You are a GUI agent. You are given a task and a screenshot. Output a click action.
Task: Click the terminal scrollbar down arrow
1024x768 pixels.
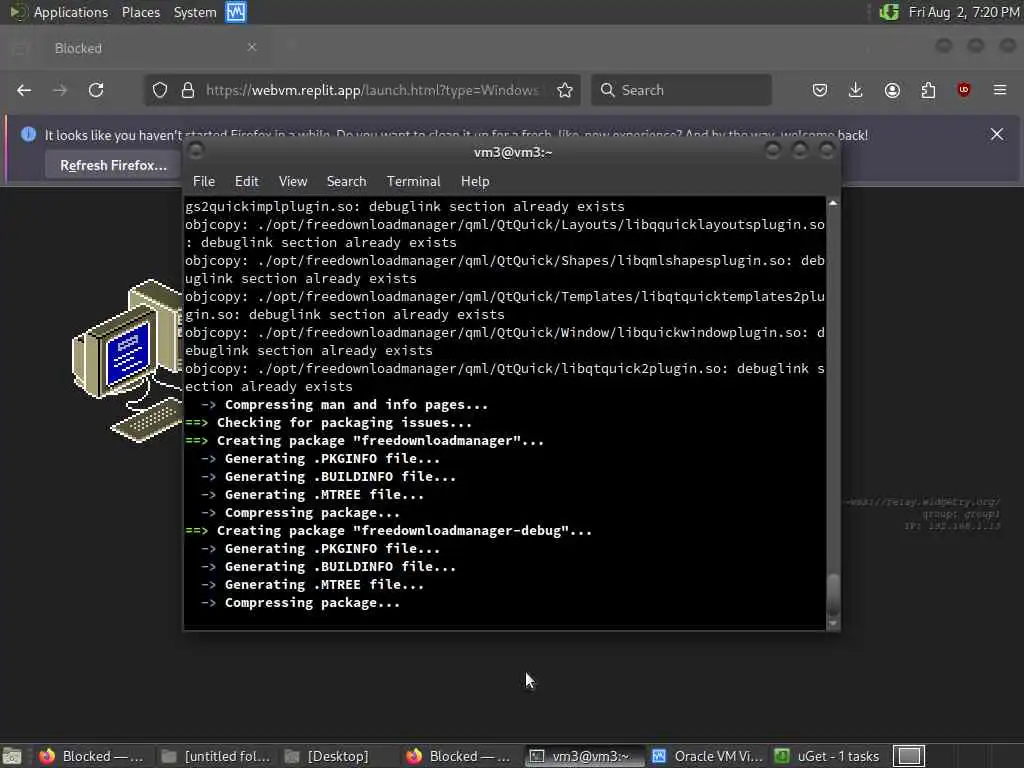point(833,624)
